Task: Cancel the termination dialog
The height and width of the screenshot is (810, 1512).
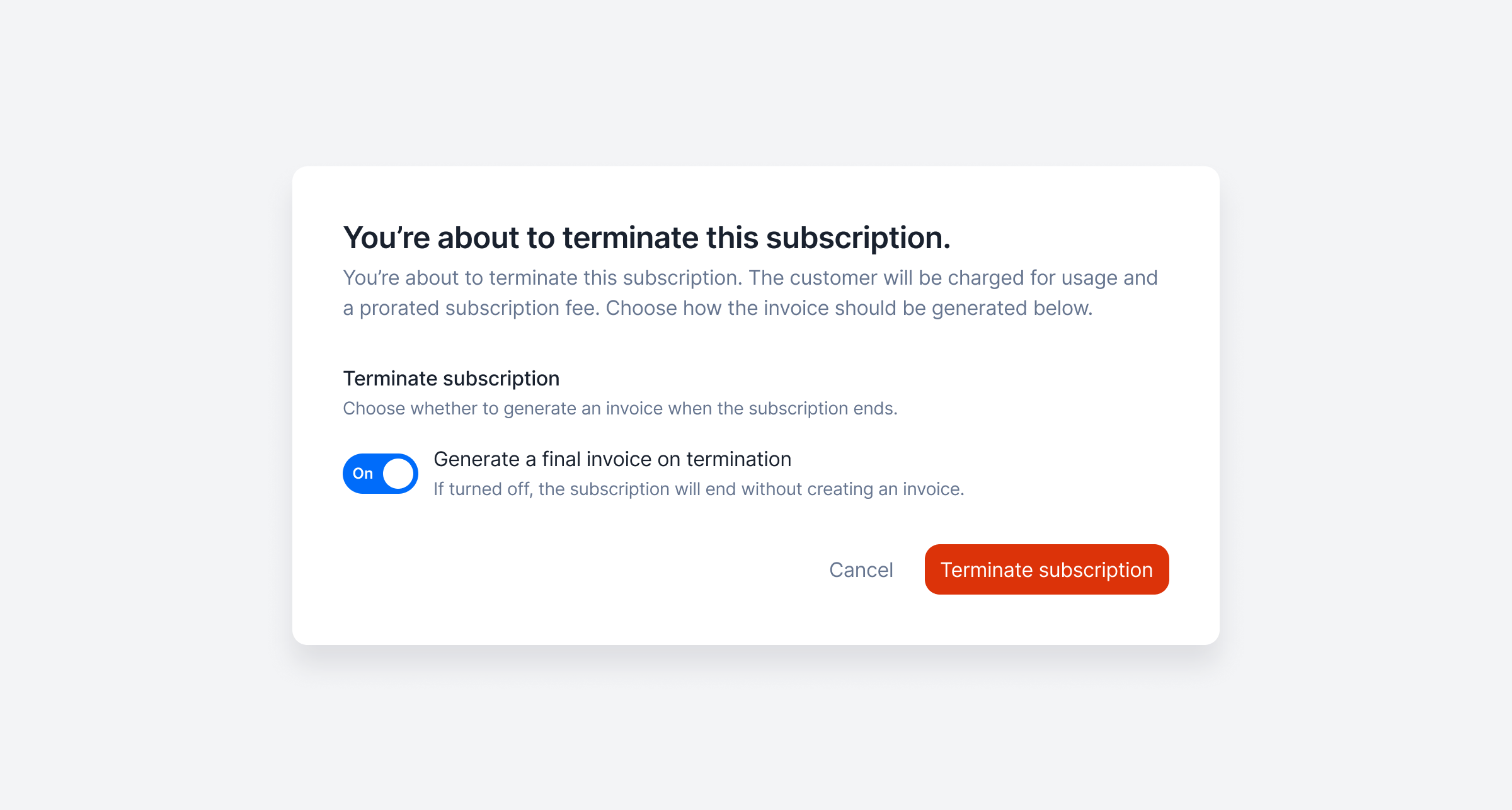Action: (861, 569)
